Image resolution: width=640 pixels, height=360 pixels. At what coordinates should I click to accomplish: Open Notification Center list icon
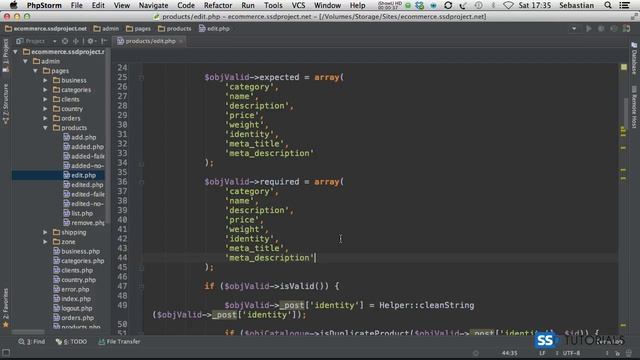point(624,5)
